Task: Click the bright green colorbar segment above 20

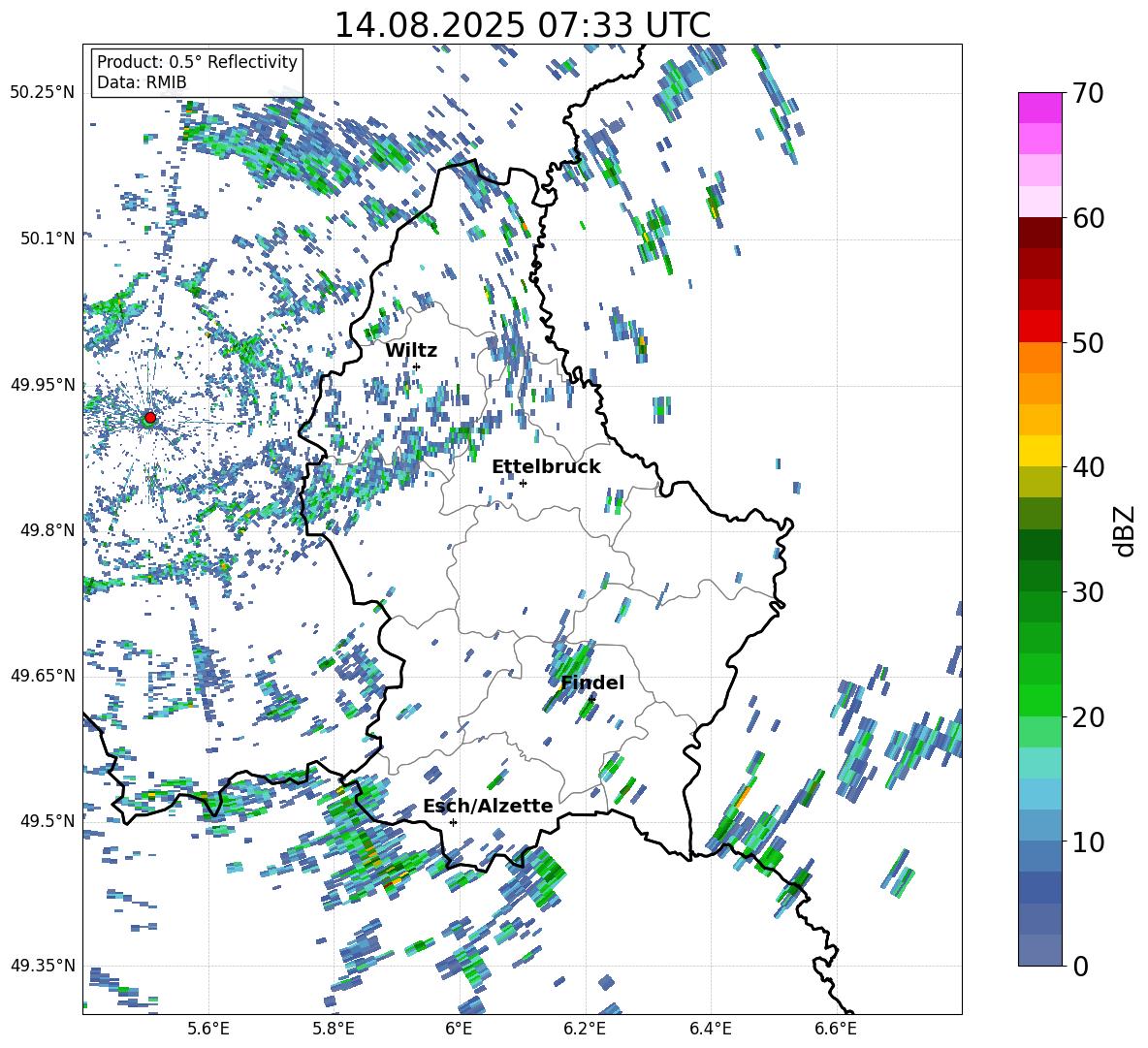Action: tap(1039, 700)
